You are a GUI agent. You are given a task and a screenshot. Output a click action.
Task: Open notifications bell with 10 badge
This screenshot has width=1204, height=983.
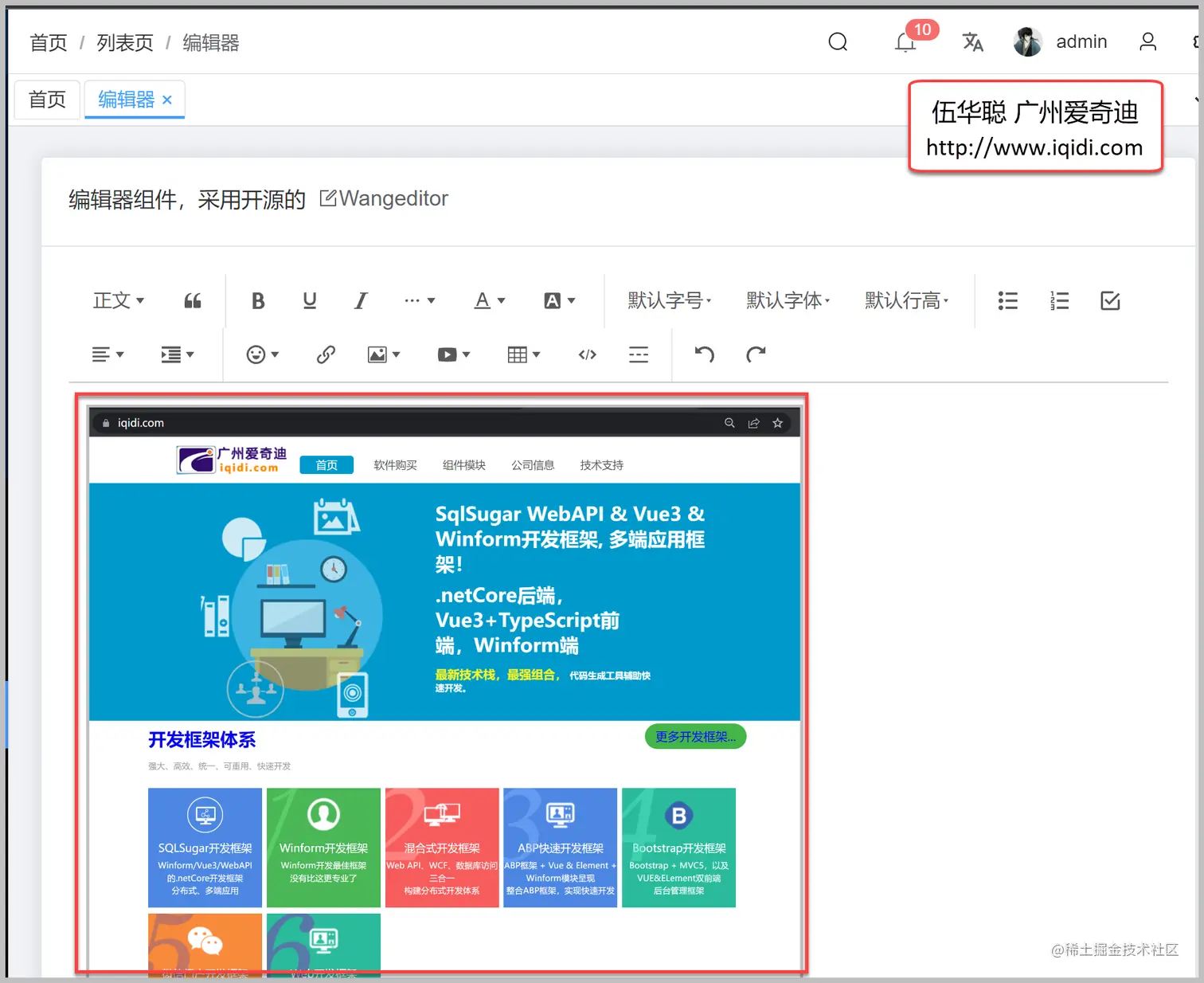pos(906,41)
